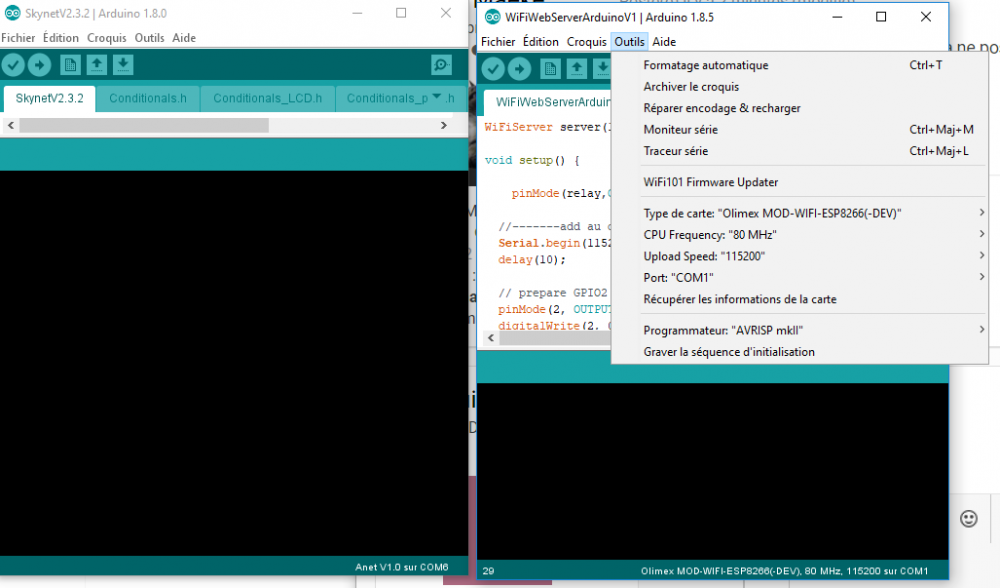Open Croquis menu in WiFiWebServer window
This screenshot has width=1000, height=588.
click(587, 41)
